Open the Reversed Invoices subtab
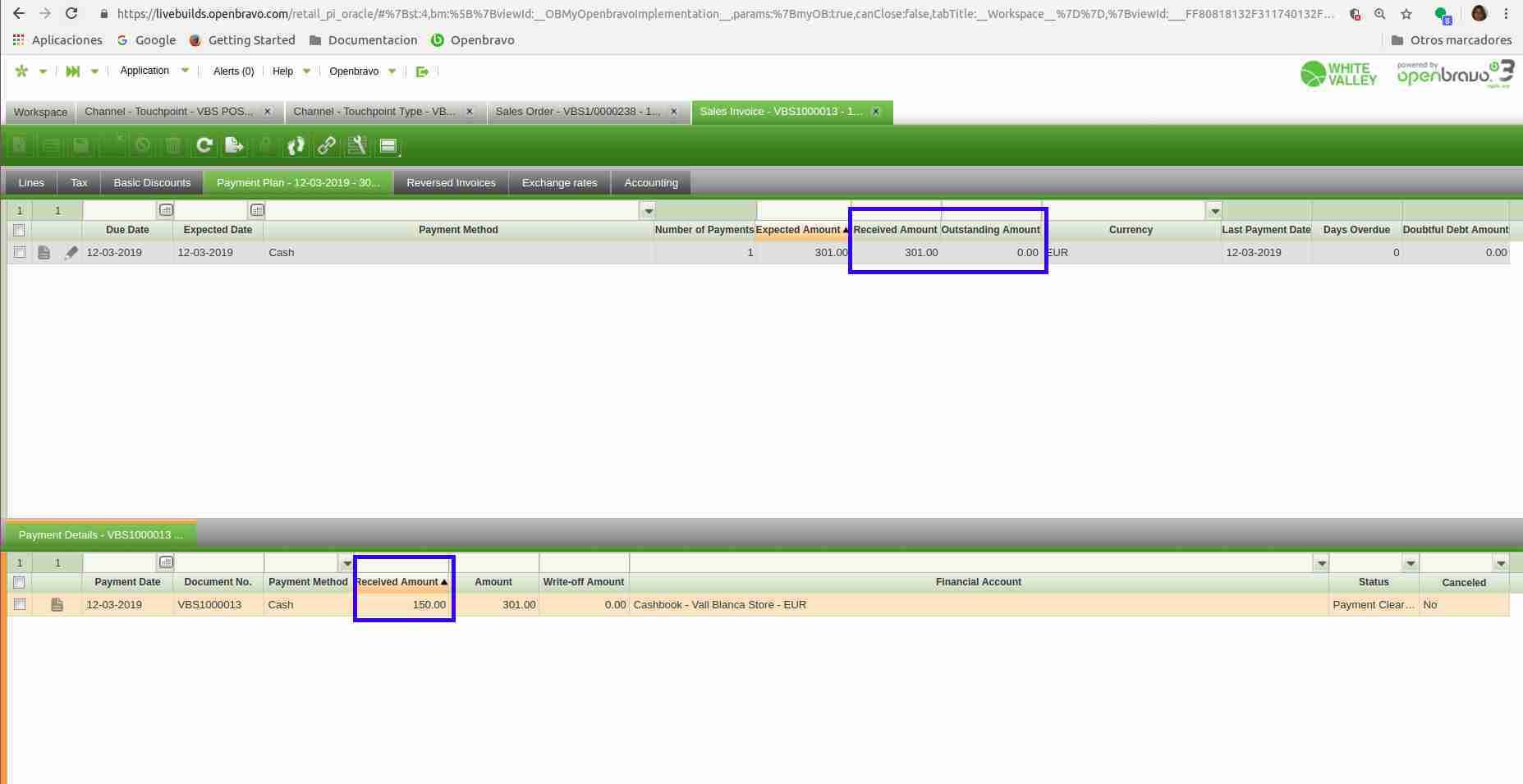Viewport: 1523px width, 784px height. click(x=451, y=183)
